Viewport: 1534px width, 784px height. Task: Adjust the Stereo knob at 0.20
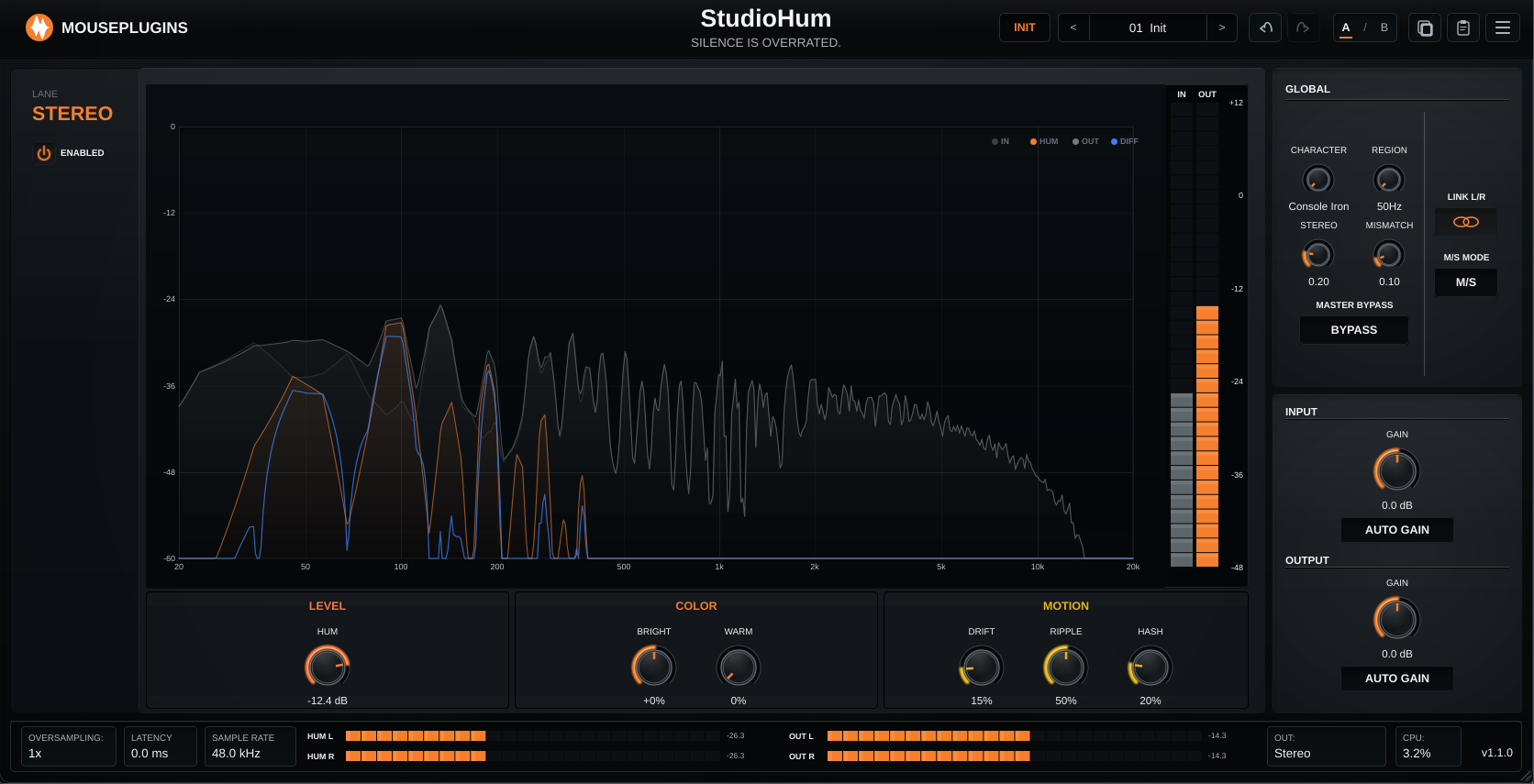[x=1318, y=254]
